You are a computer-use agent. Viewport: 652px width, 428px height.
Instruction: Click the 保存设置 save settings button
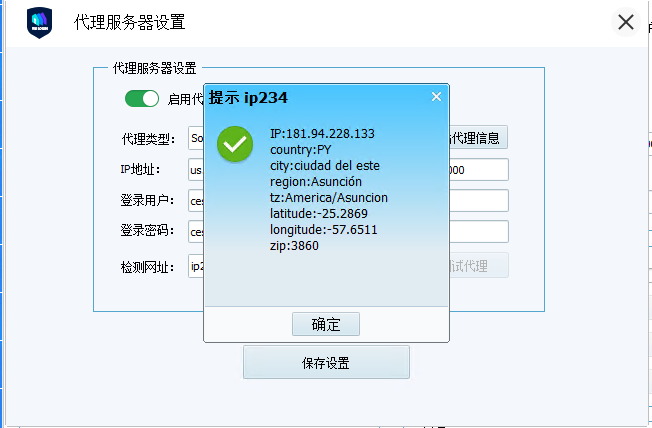(326, 362)
